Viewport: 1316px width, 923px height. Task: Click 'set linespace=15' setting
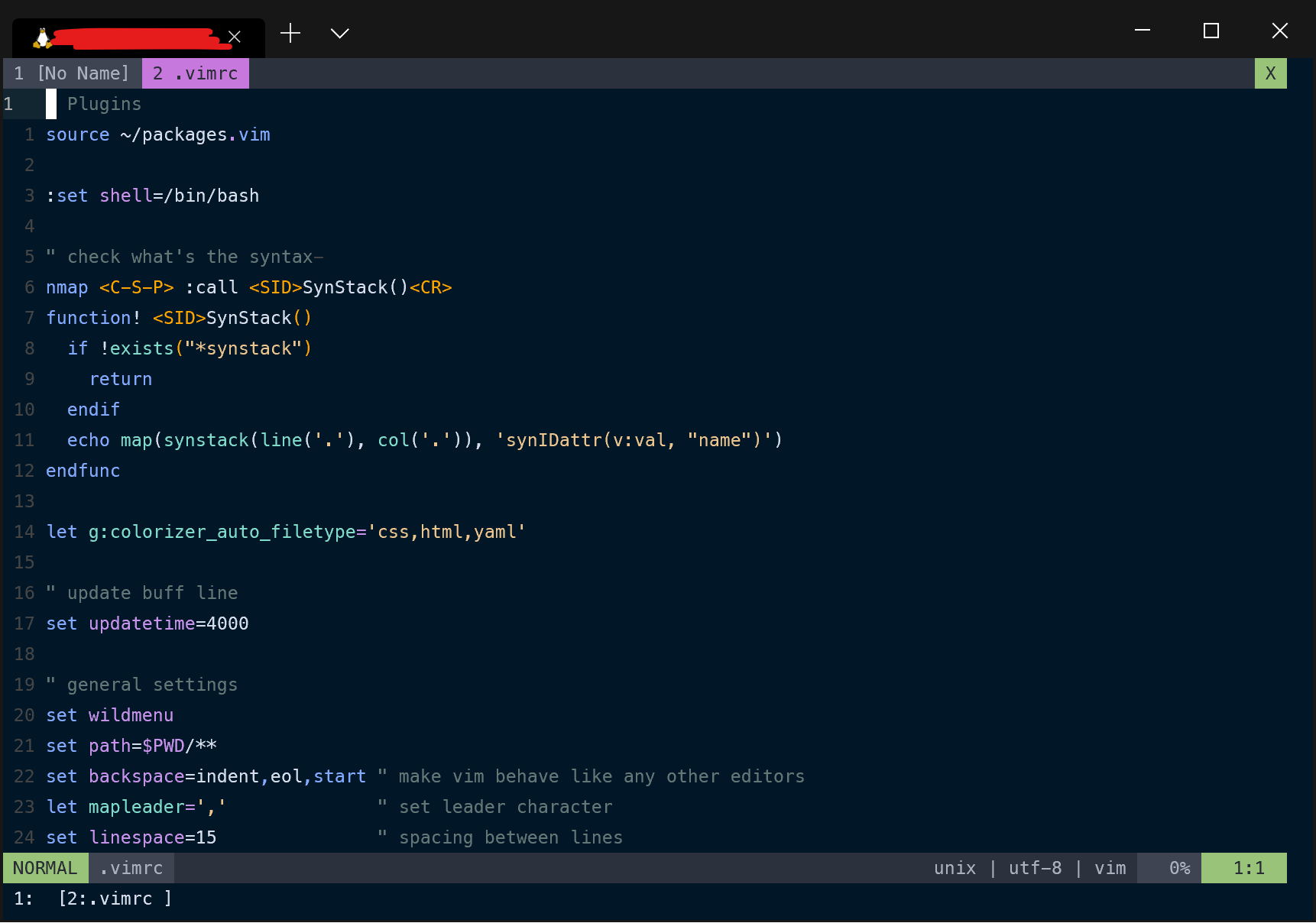coord(131,837)
